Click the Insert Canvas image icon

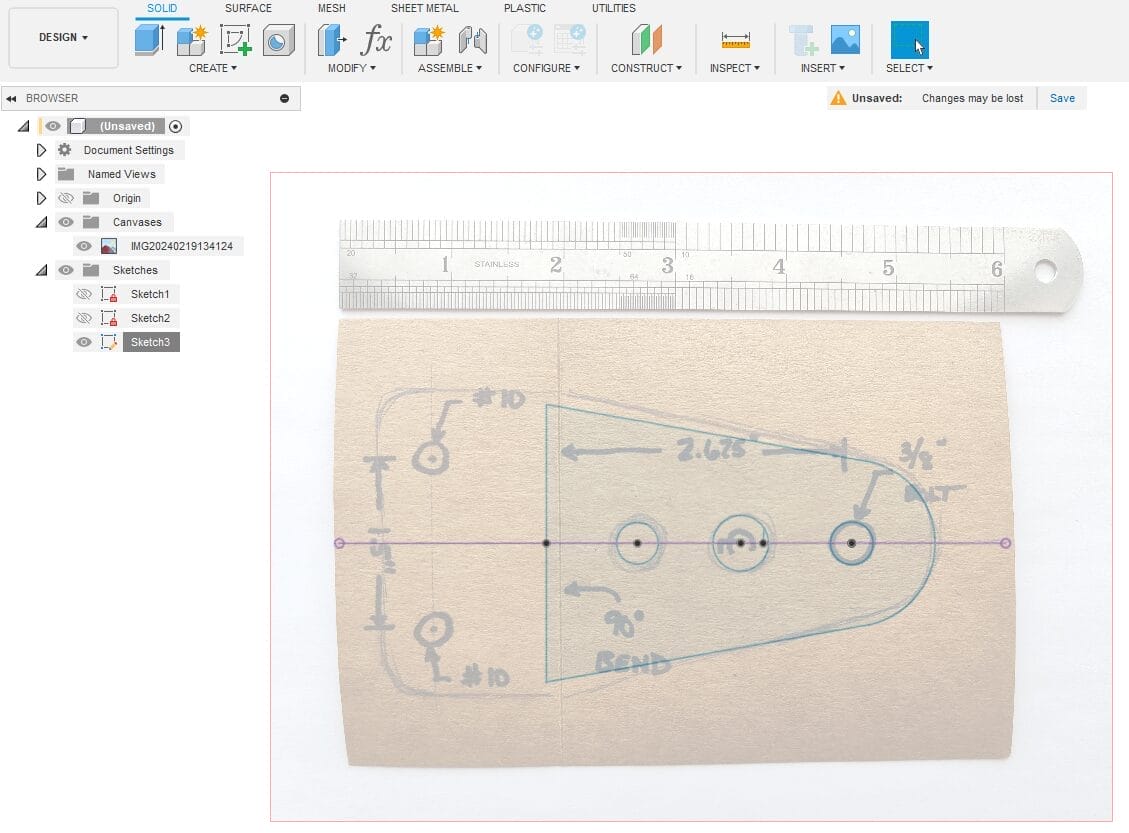pos(845,40)
